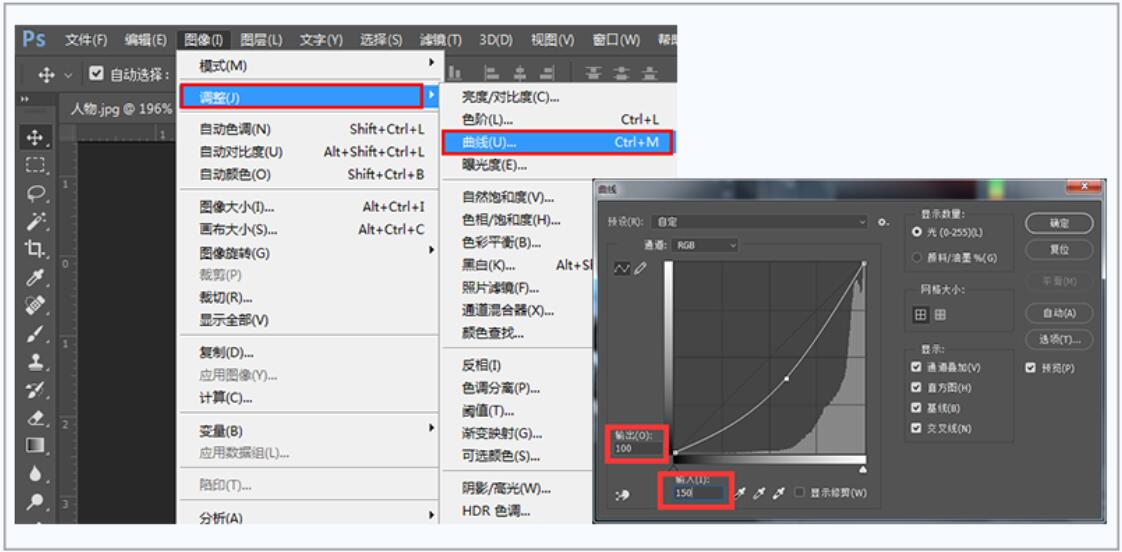Screen dimensions: 1122x552
Task: Collapse the toolbox with double-arrow icon
Action: (x=26, y=99)
